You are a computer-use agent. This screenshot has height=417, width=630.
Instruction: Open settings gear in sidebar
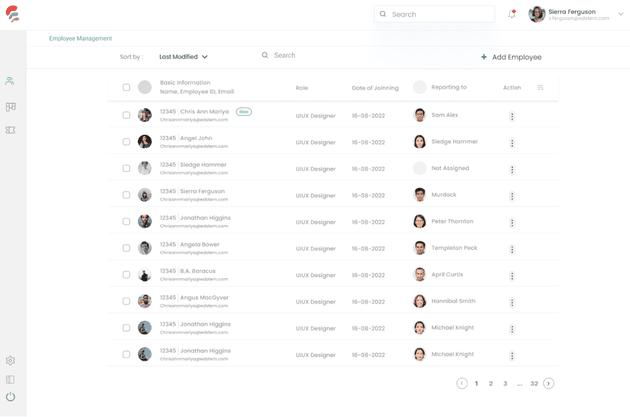click(x=10, y=361)
